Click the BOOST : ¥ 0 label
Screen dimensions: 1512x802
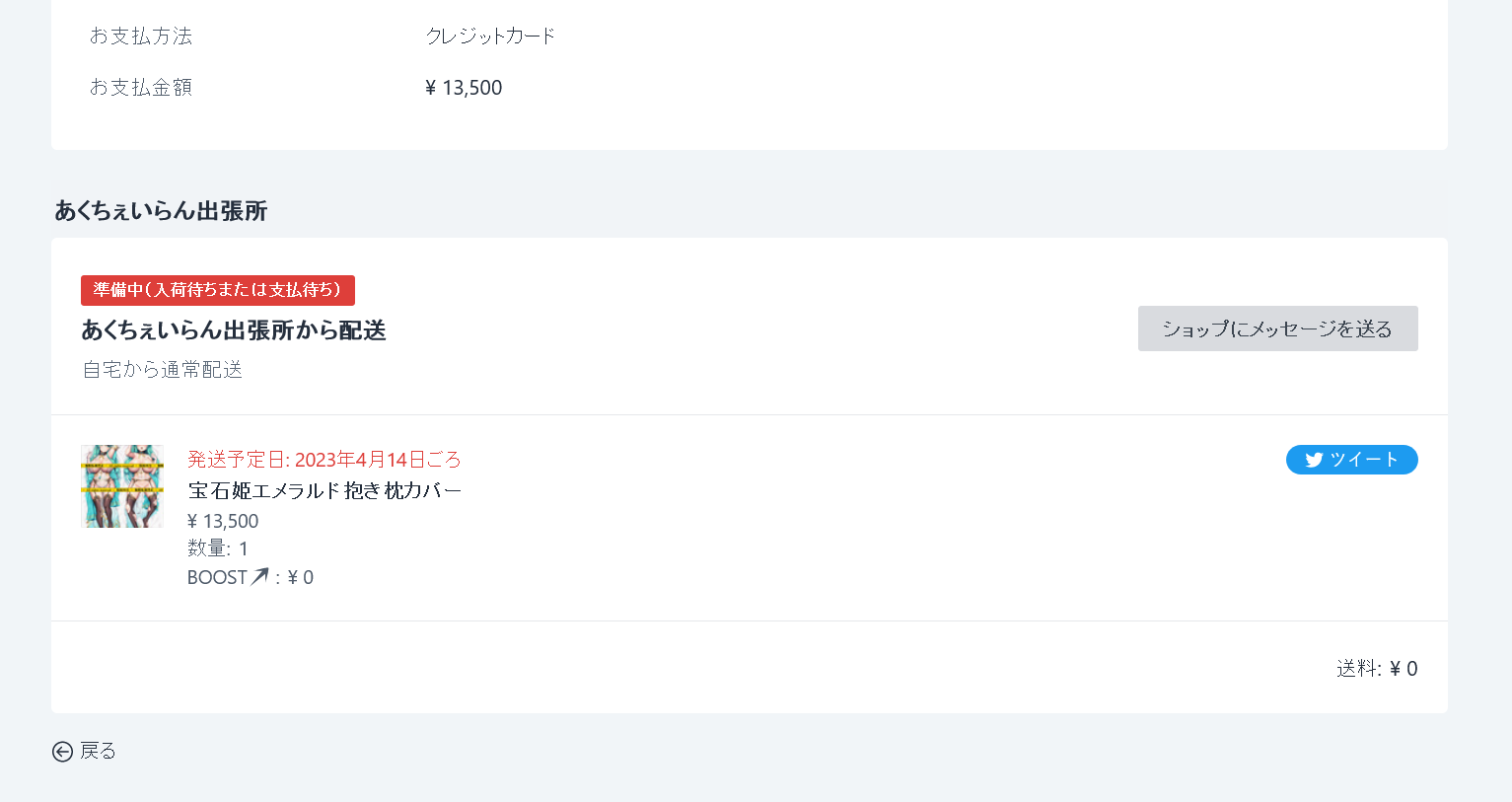(251, 577)
